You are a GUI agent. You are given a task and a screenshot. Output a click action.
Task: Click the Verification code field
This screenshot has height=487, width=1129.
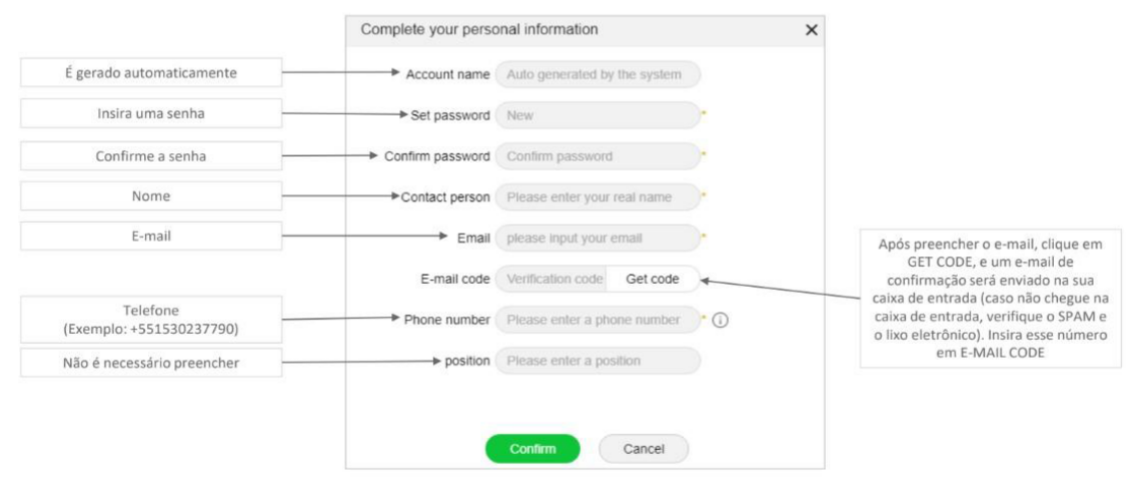coord(554,279)
